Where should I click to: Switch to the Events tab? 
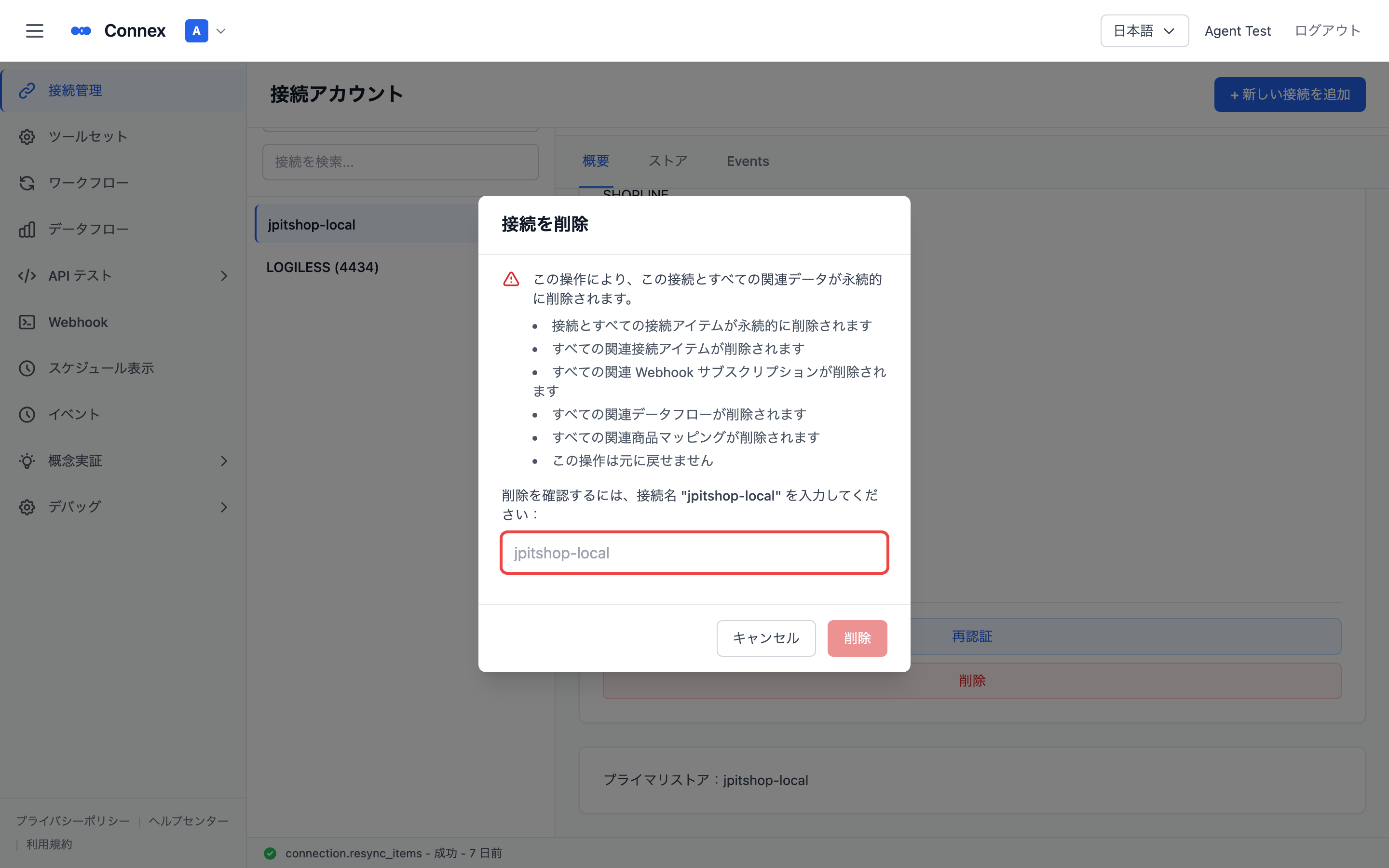click(x=747, y=162)
